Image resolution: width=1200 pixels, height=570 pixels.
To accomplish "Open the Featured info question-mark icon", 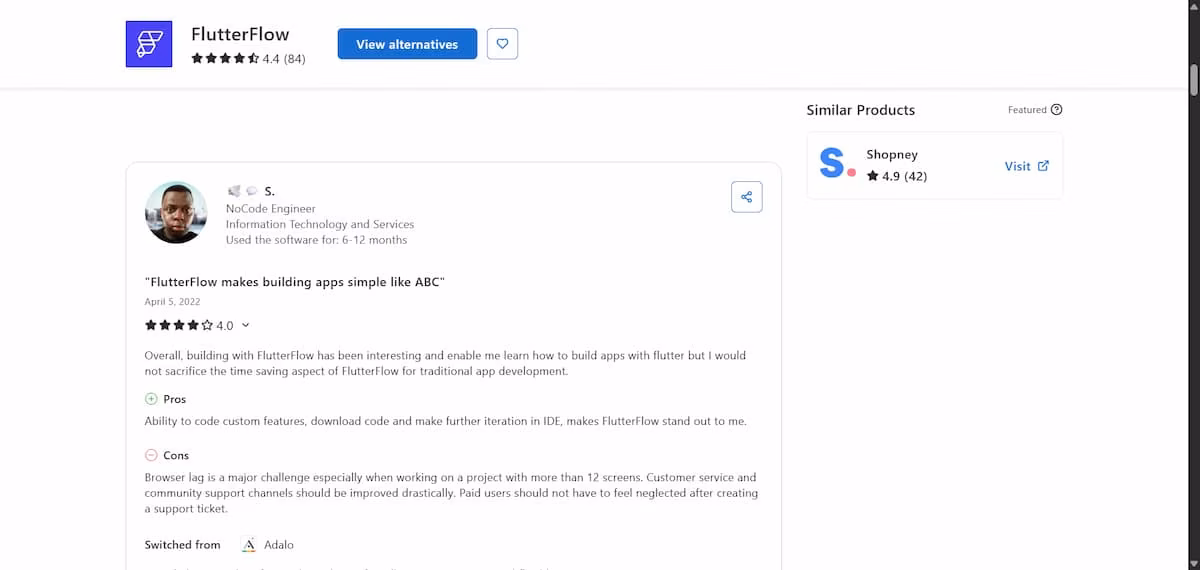I will pyautogui.click(x=1057, y=110).
